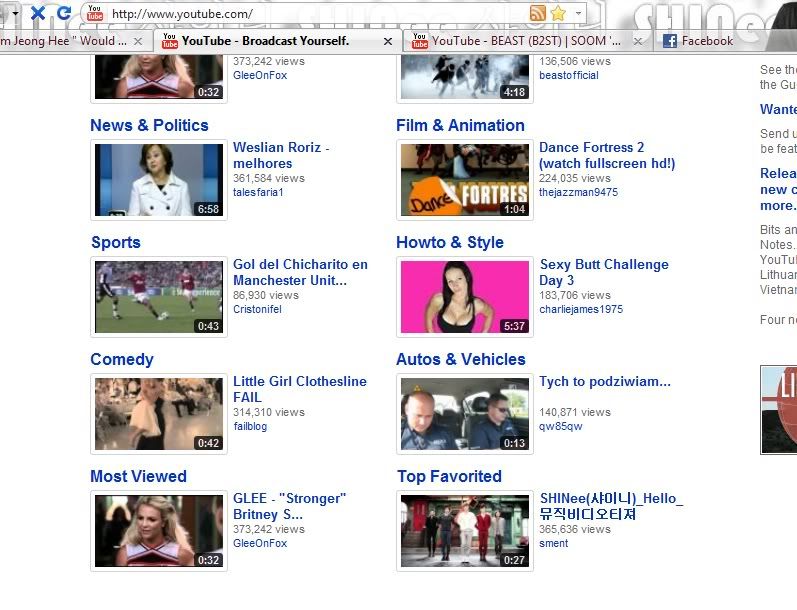Screen dimensions: 797x610
Task: Play the 4:18 beastofficial thumbnail
Action: (x=465, y=77)
